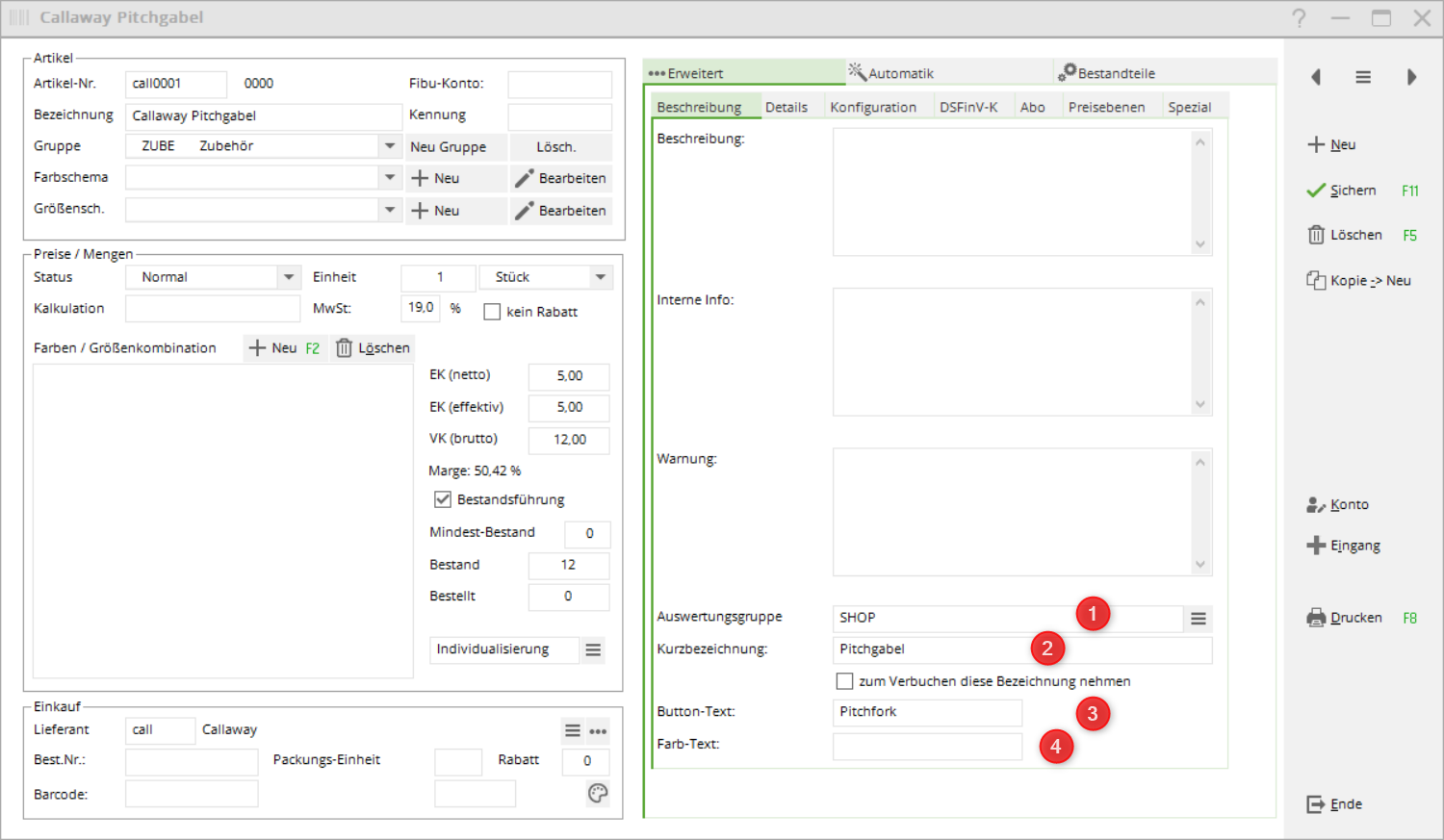The height and width of the screenshot is (840, 1444).
Task: Click the color palette icon in Einkauf
Action: tap(598, 793)
